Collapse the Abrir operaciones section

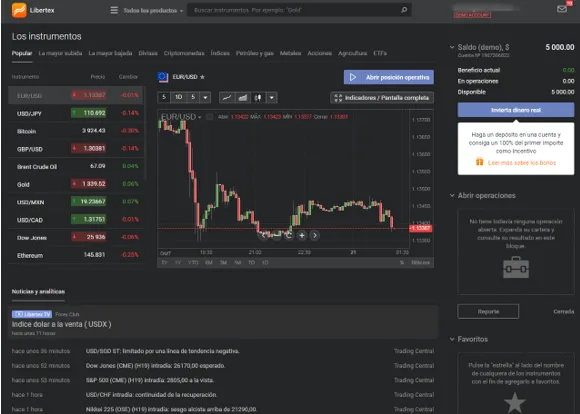pos(452,195)
